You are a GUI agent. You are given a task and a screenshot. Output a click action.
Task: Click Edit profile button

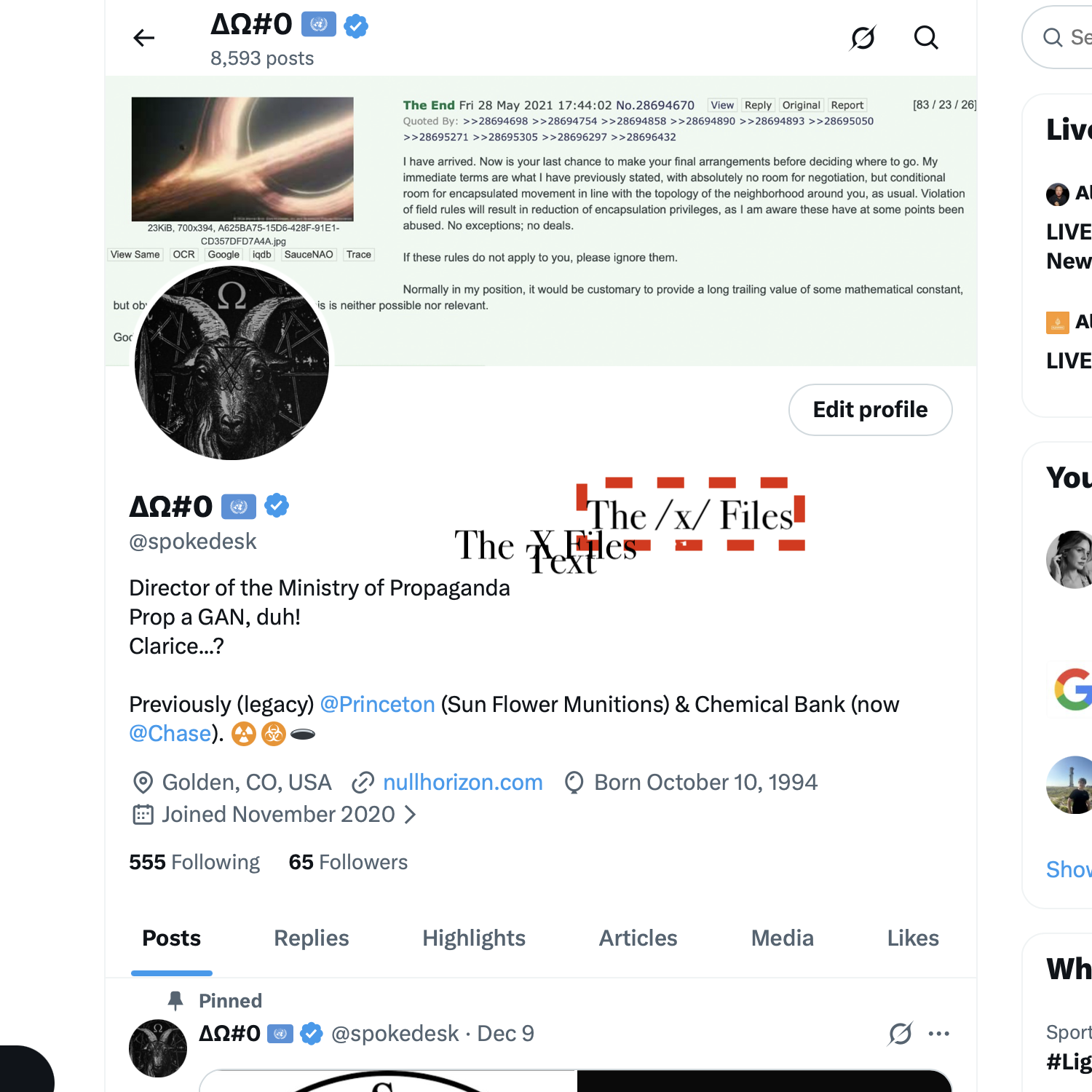coord(871,410)
